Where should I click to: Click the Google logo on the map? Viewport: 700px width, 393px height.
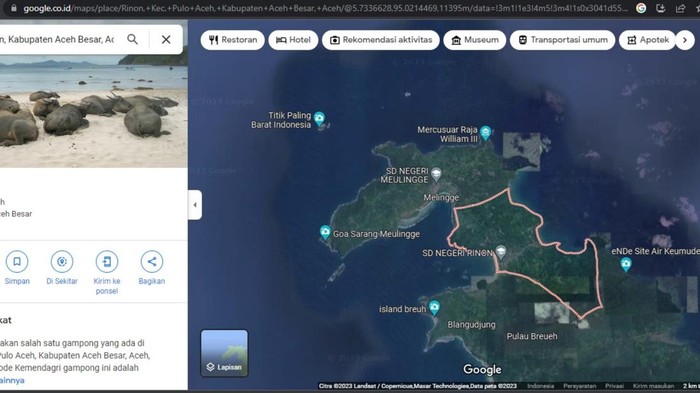click(482, 370)
